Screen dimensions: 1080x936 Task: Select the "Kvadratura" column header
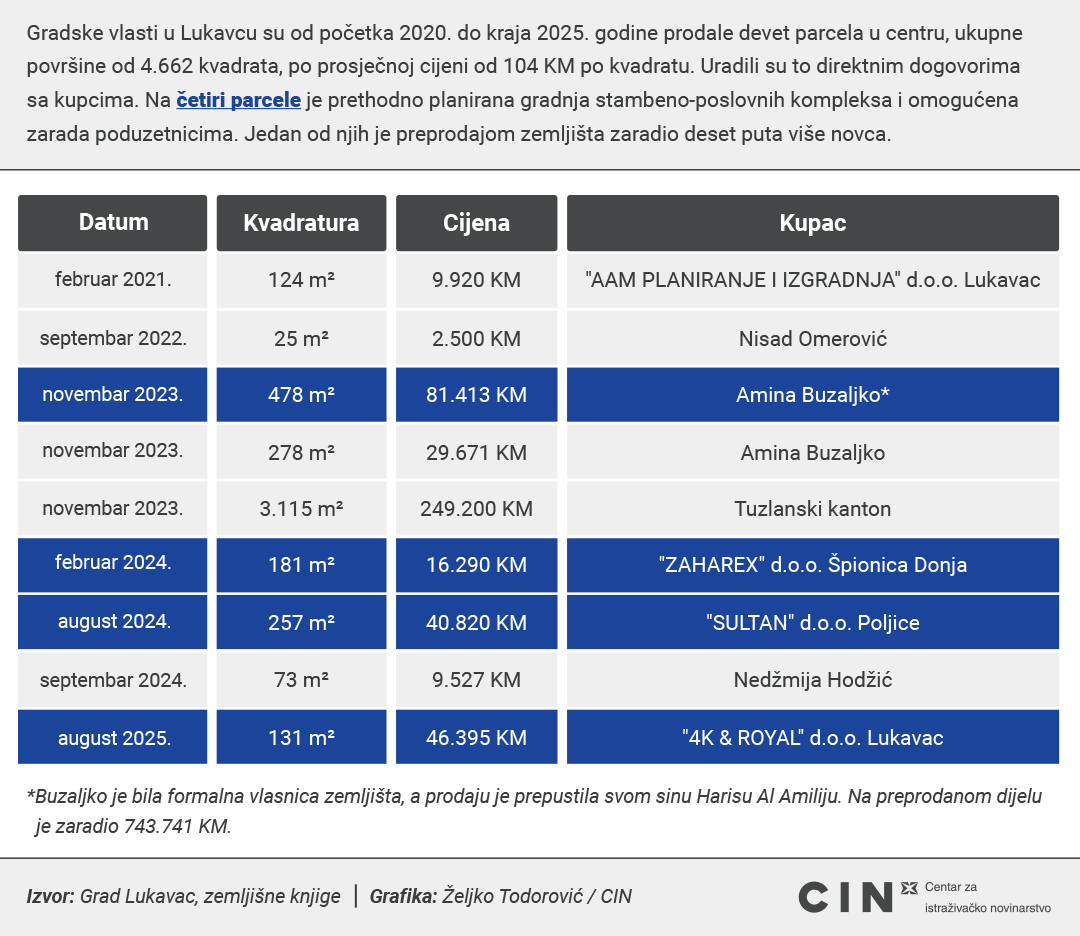301,223
